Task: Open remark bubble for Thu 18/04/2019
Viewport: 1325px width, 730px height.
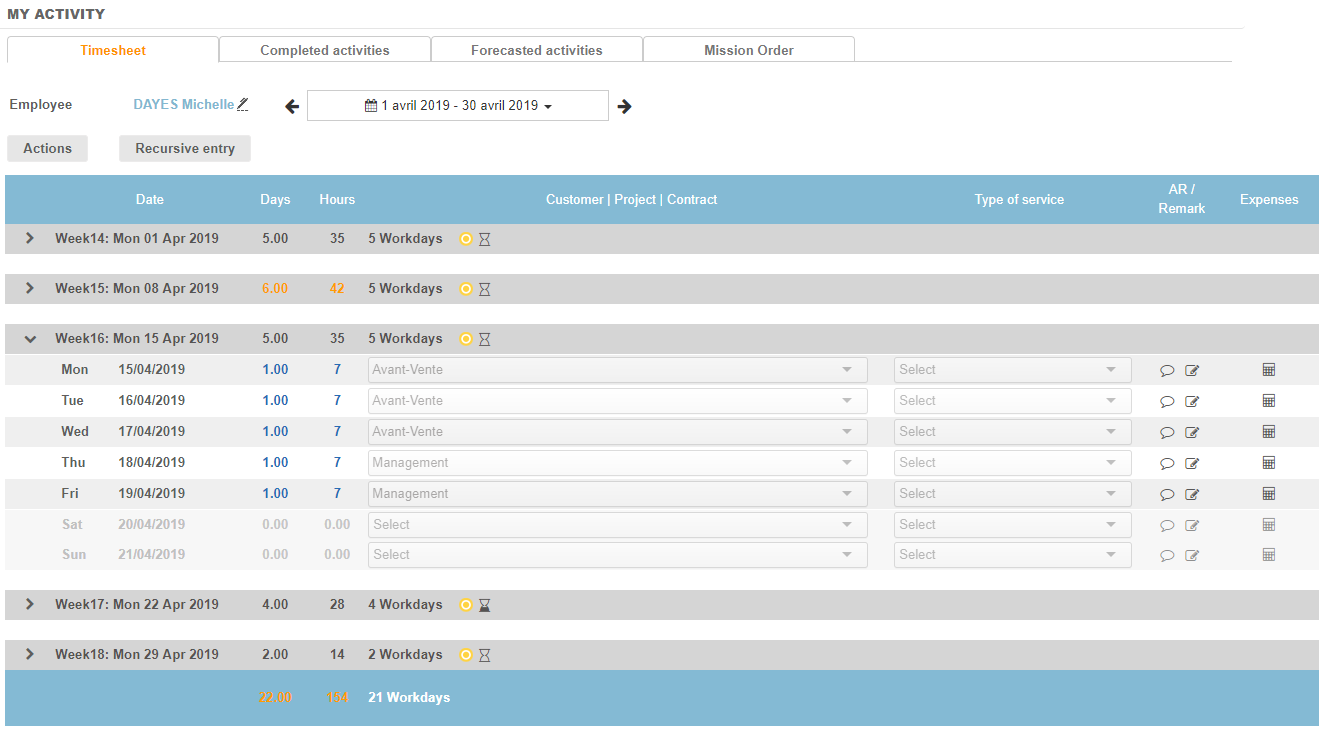Action: 1166,464
